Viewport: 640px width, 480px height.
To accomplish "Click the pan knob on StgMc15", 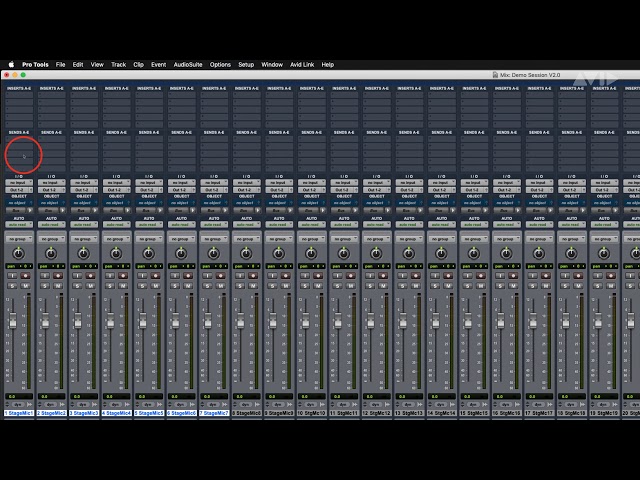I will (473, 253).
